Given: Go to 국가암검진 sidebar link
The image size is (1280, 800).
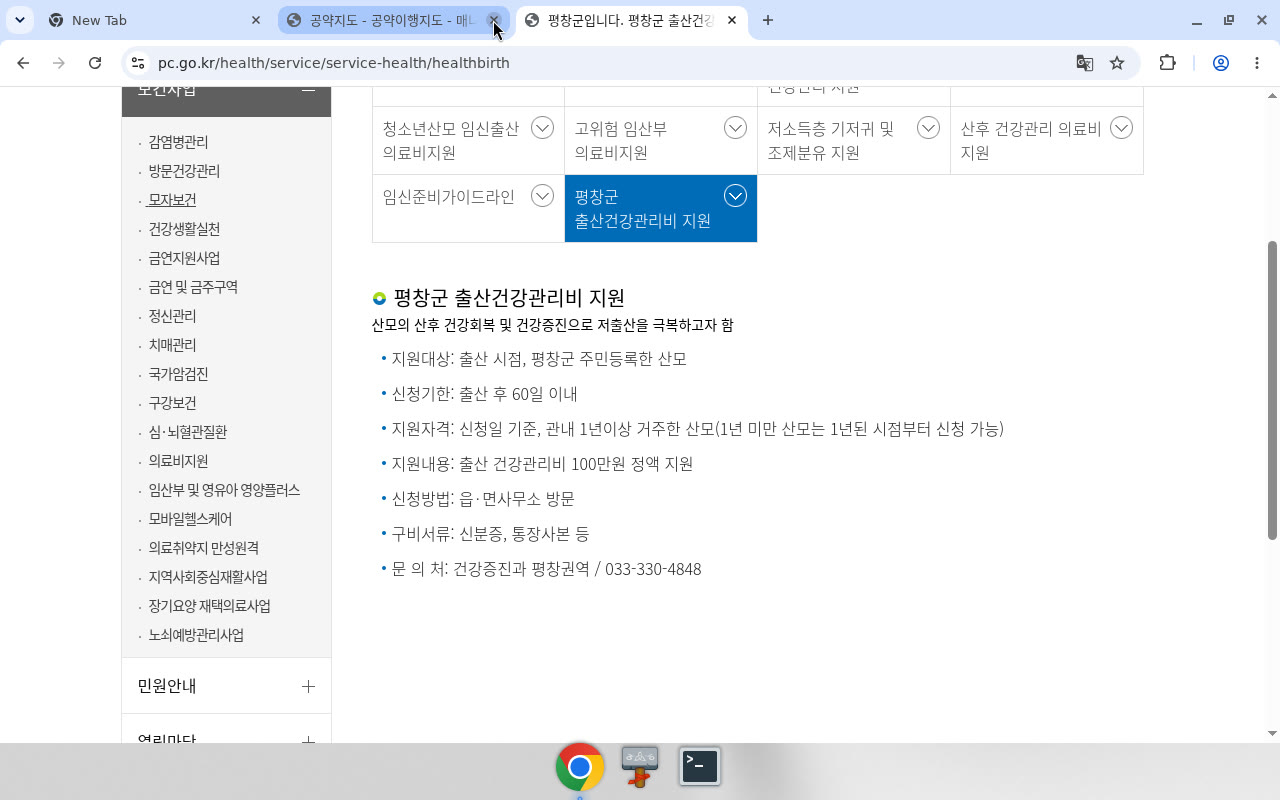Looking at the screenshot, I should tap(178, 374).
